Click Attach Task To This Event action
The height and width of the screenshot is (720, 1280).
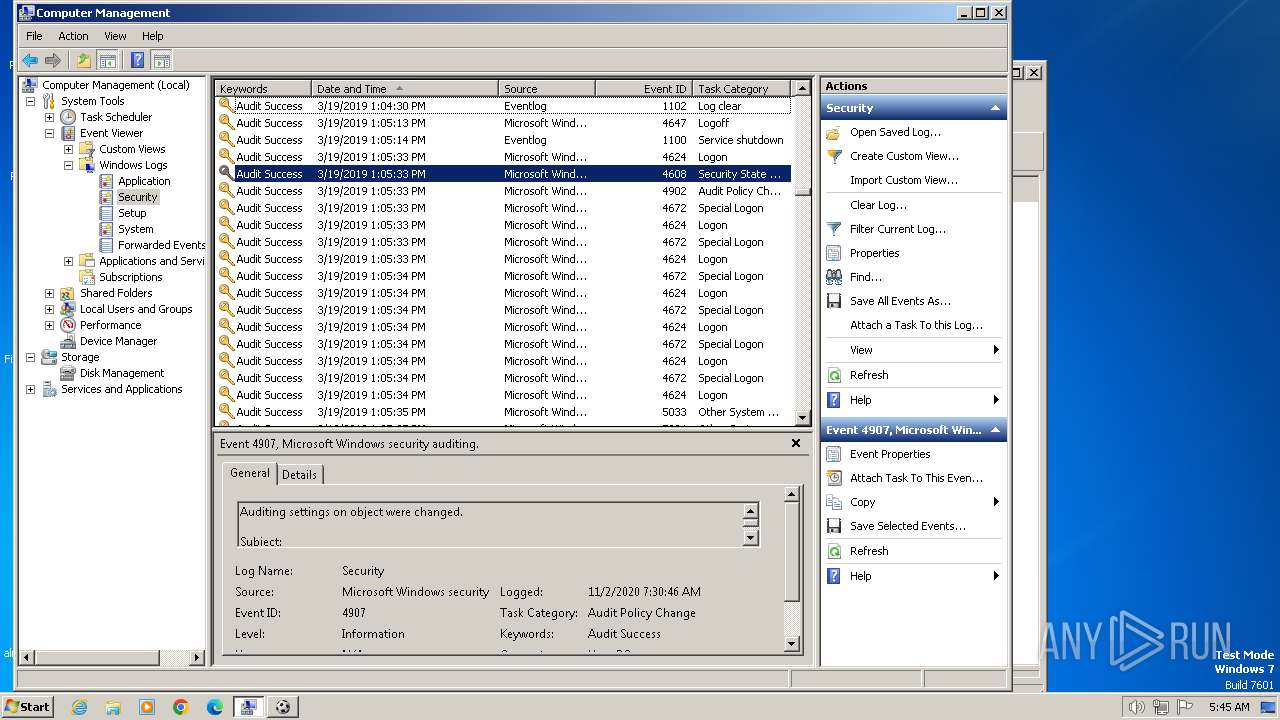[x=916, y=478]
